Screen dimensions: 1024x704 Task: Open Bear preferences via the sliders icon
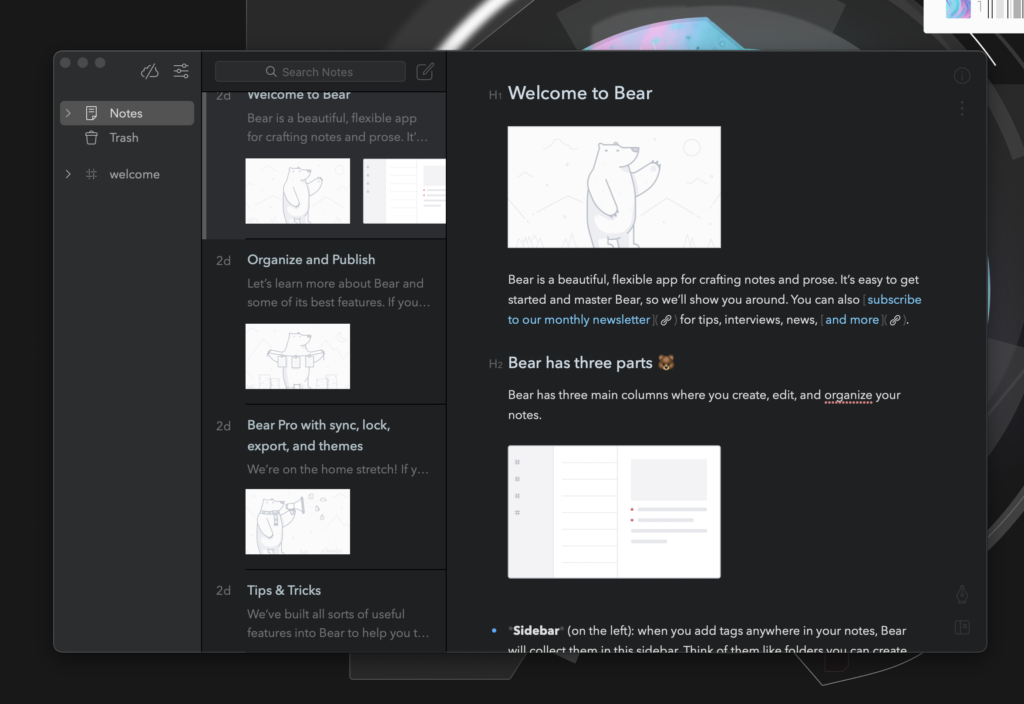[181, 71]
